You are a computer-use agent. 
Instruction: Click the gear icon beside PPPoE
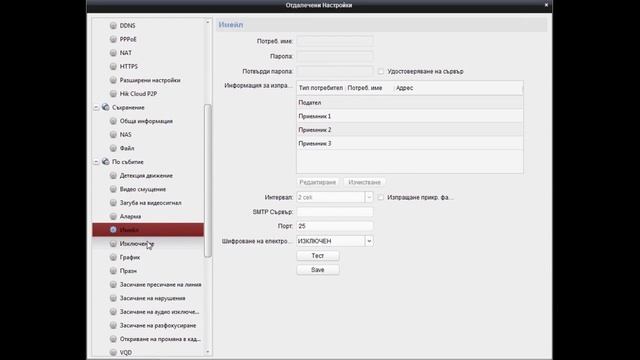pos(113,39)
